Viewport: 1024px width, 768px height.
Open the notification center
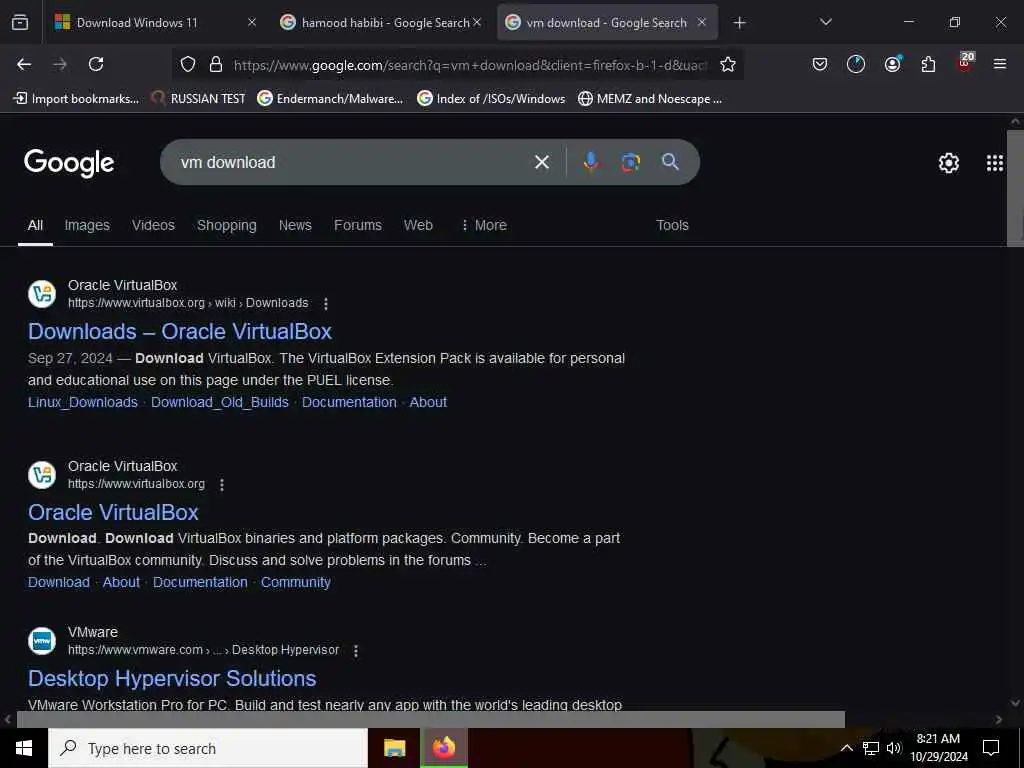[x=991, y=748]
